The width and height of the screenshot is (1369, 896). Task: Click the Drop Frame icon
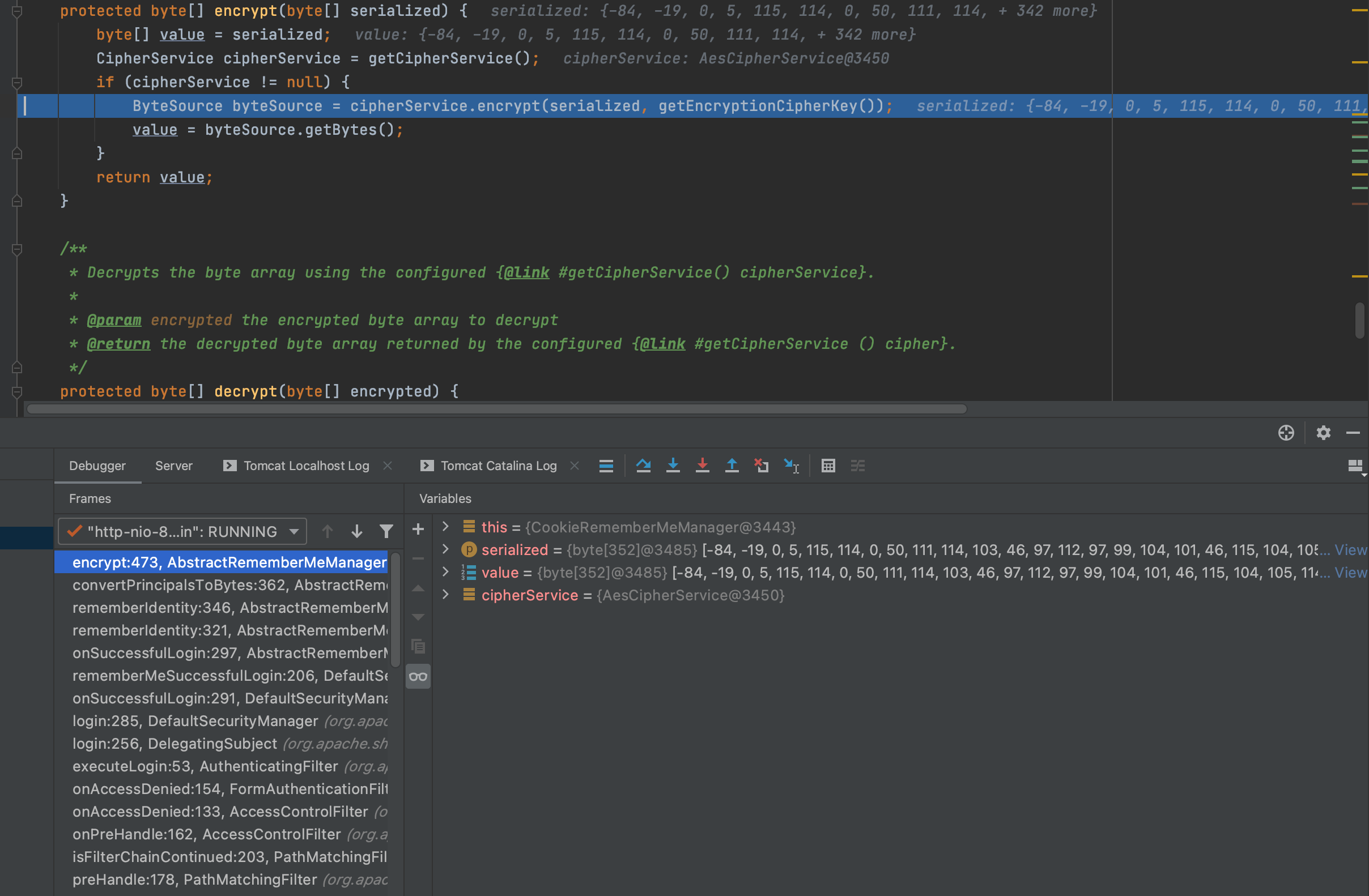point(761,465)
